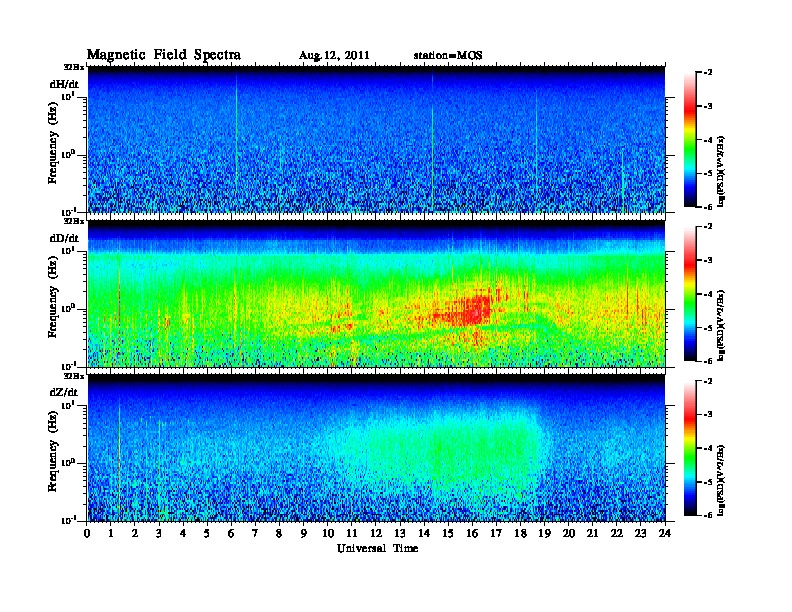Click the "5" hour tick label
The width and height of the screenshot is (792, 612).
[x=207, y=533]
